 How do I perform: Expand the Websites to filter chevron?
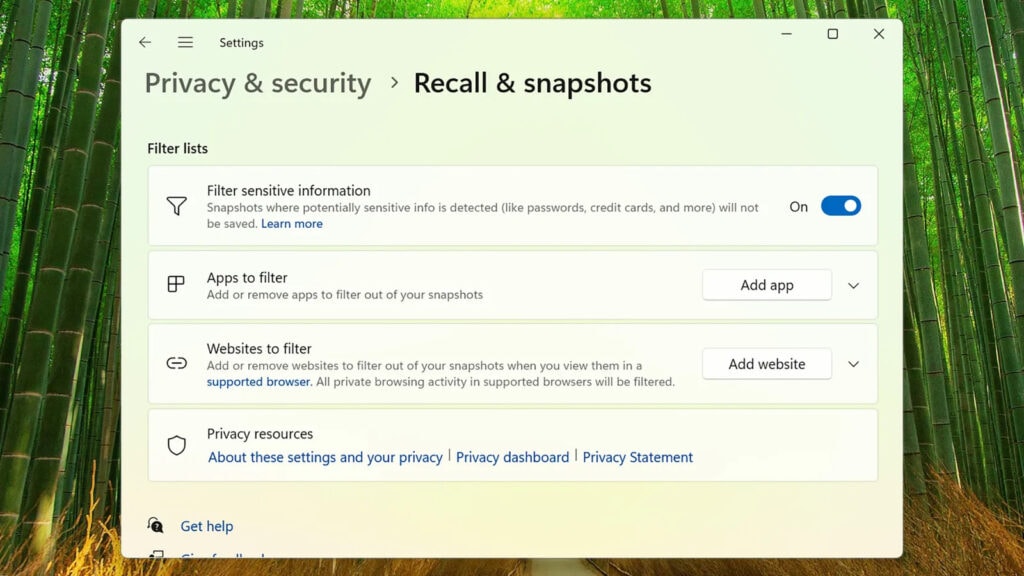pos(853,364)
